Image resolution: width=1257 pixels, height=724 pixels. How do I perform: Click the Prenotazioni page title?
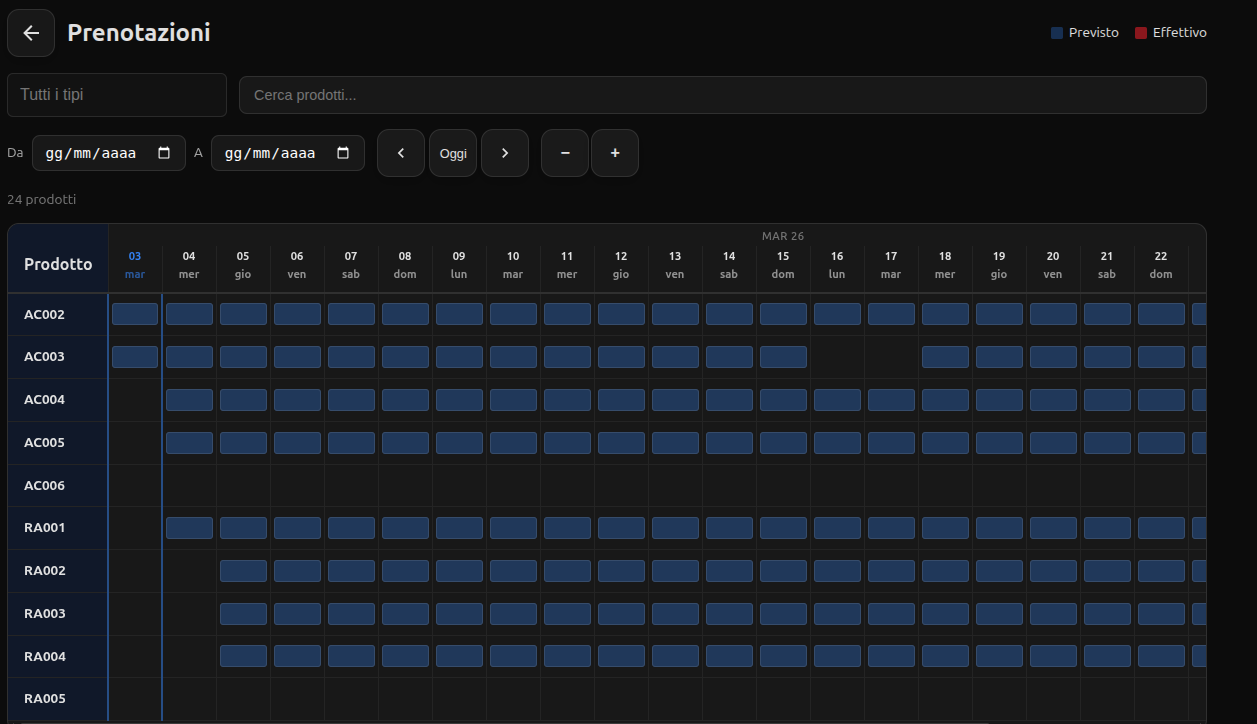(139, 33)
